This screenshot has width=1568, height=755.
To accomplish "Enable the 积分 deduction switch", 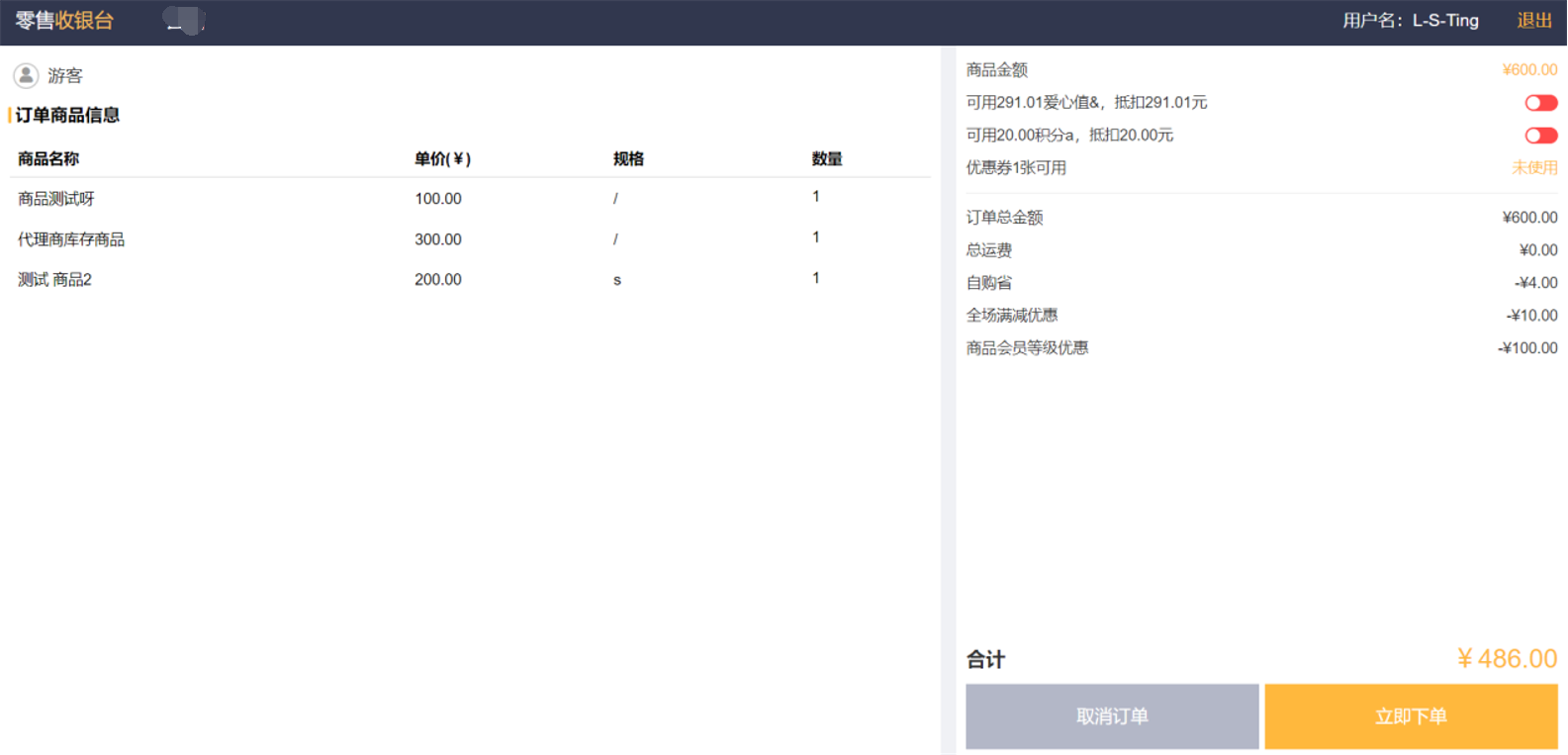I will click(1539, 136).
